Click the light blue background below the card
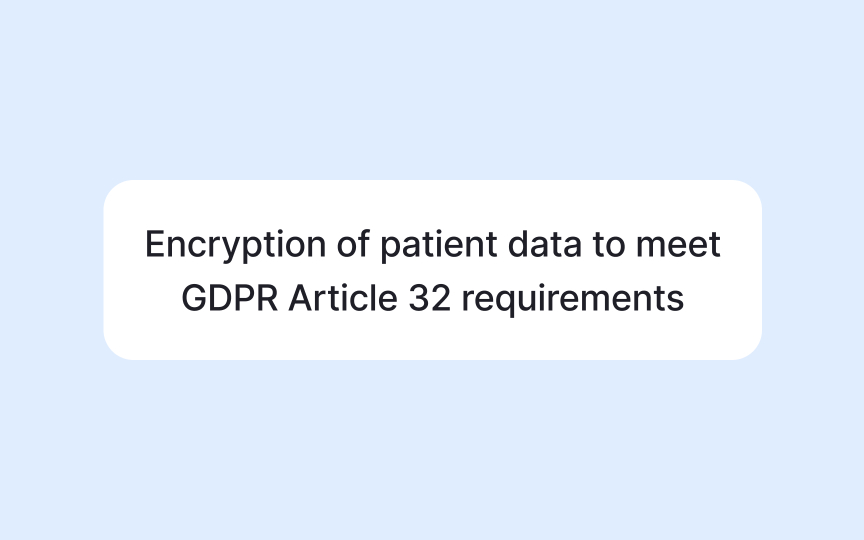864x540 pixels. point(432,450)
